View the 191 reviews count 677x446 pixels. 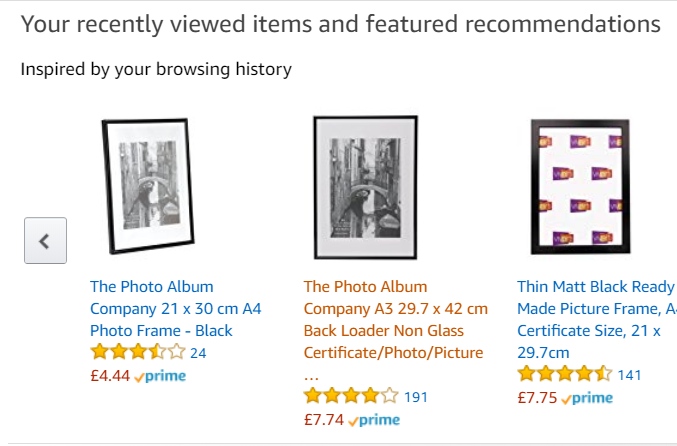pyautogui.click(x=416, y=397)
